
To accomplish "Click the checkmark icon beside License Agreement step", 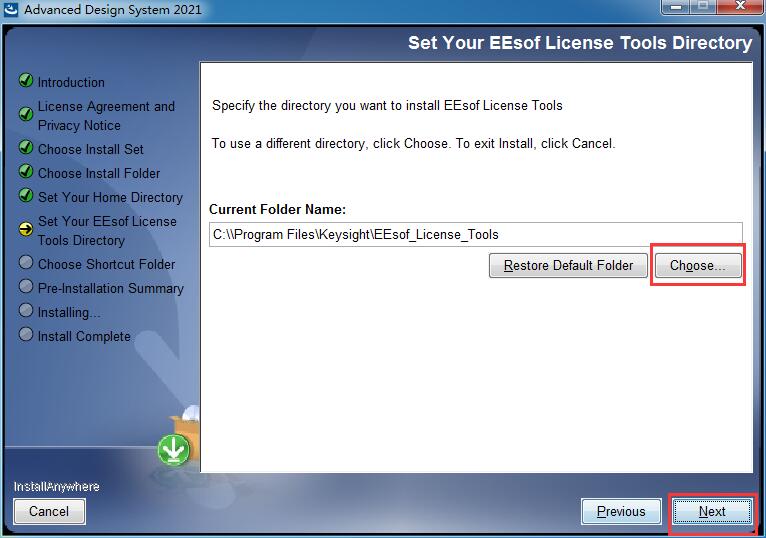I will click(x=26, y=114).
